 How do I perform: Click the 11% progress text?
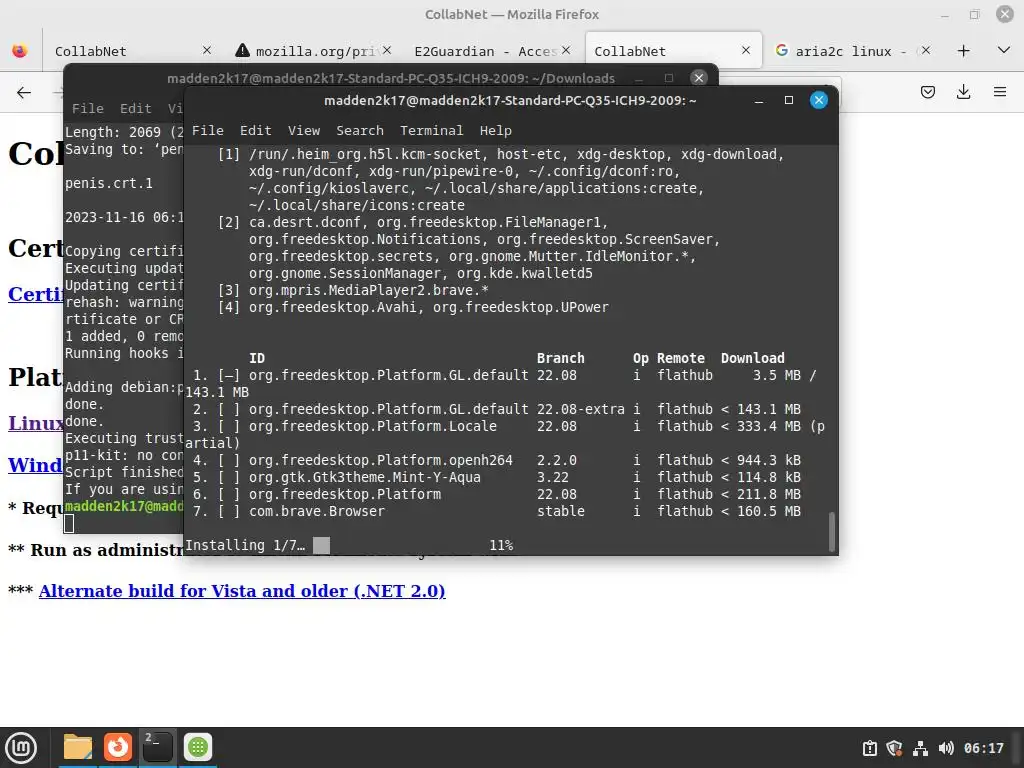(501, 545)
